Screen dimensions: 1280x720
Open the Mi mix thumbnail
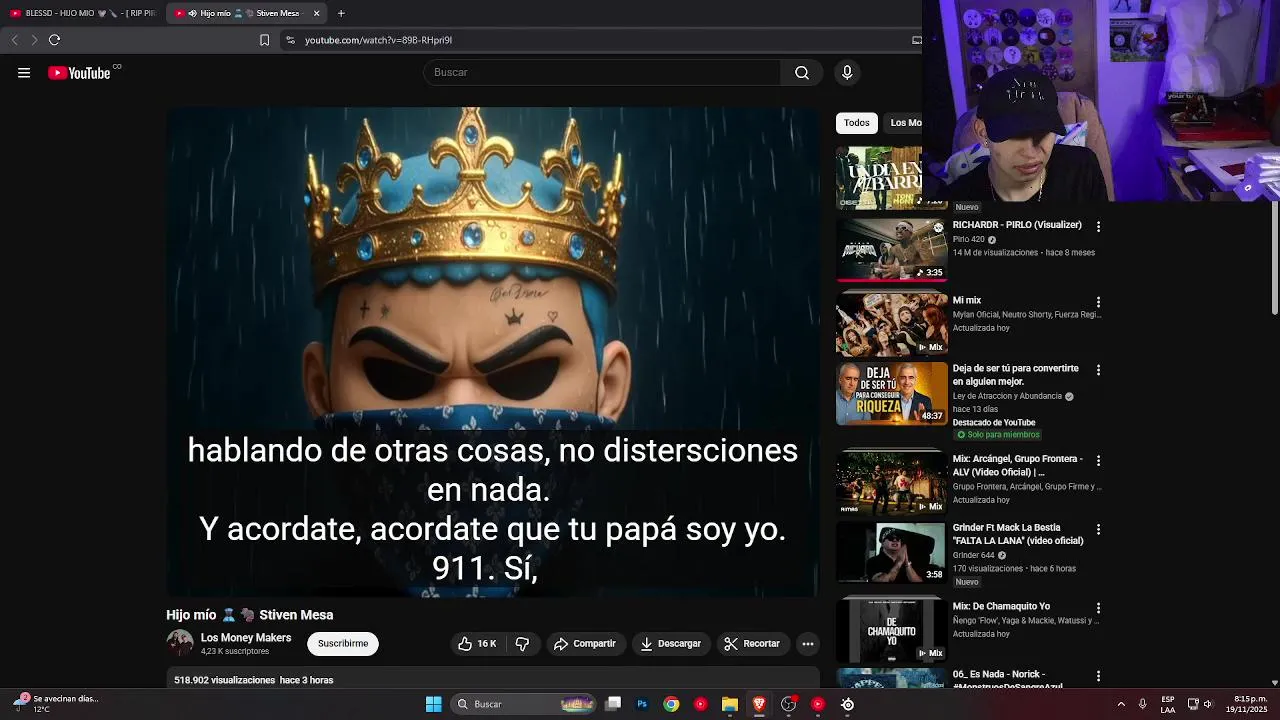pyautogui.click(x=891, y=324)
